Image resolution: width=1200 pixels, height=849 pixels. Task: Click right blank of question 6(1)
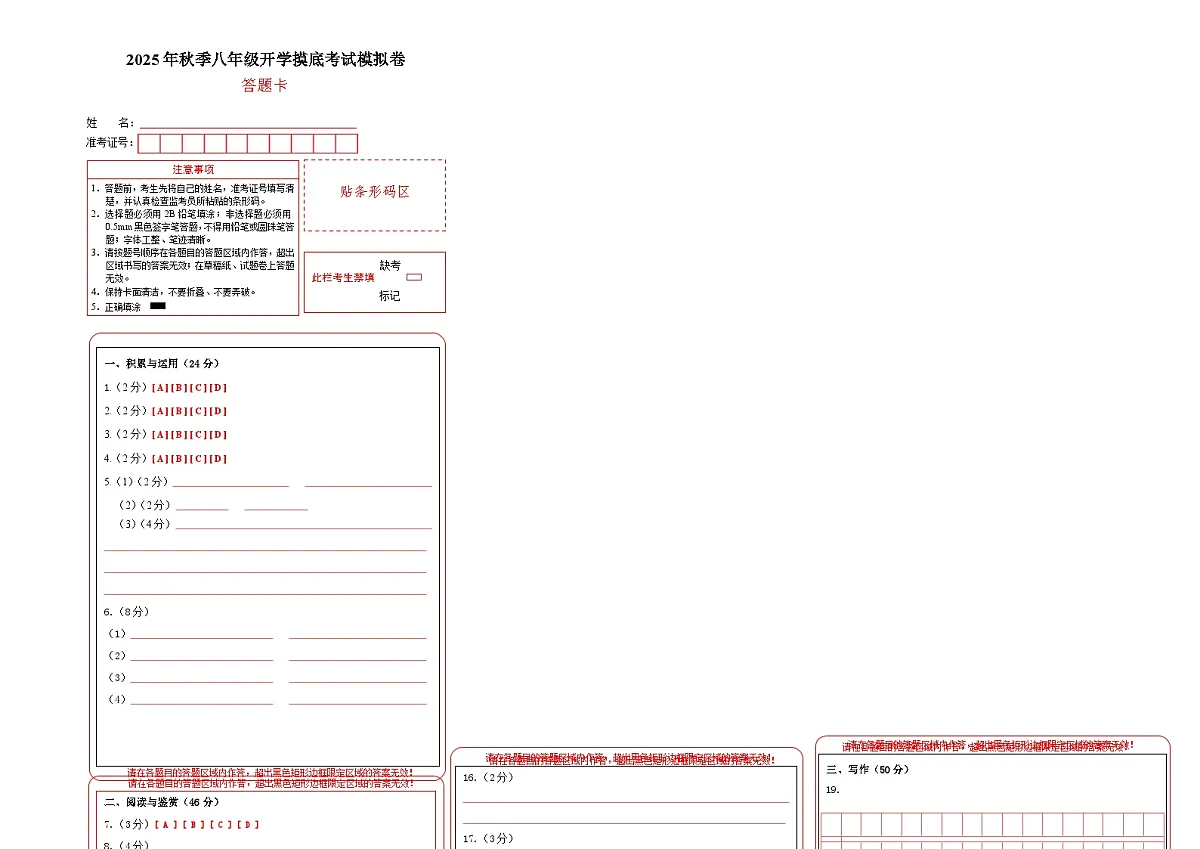pos(358,635)
